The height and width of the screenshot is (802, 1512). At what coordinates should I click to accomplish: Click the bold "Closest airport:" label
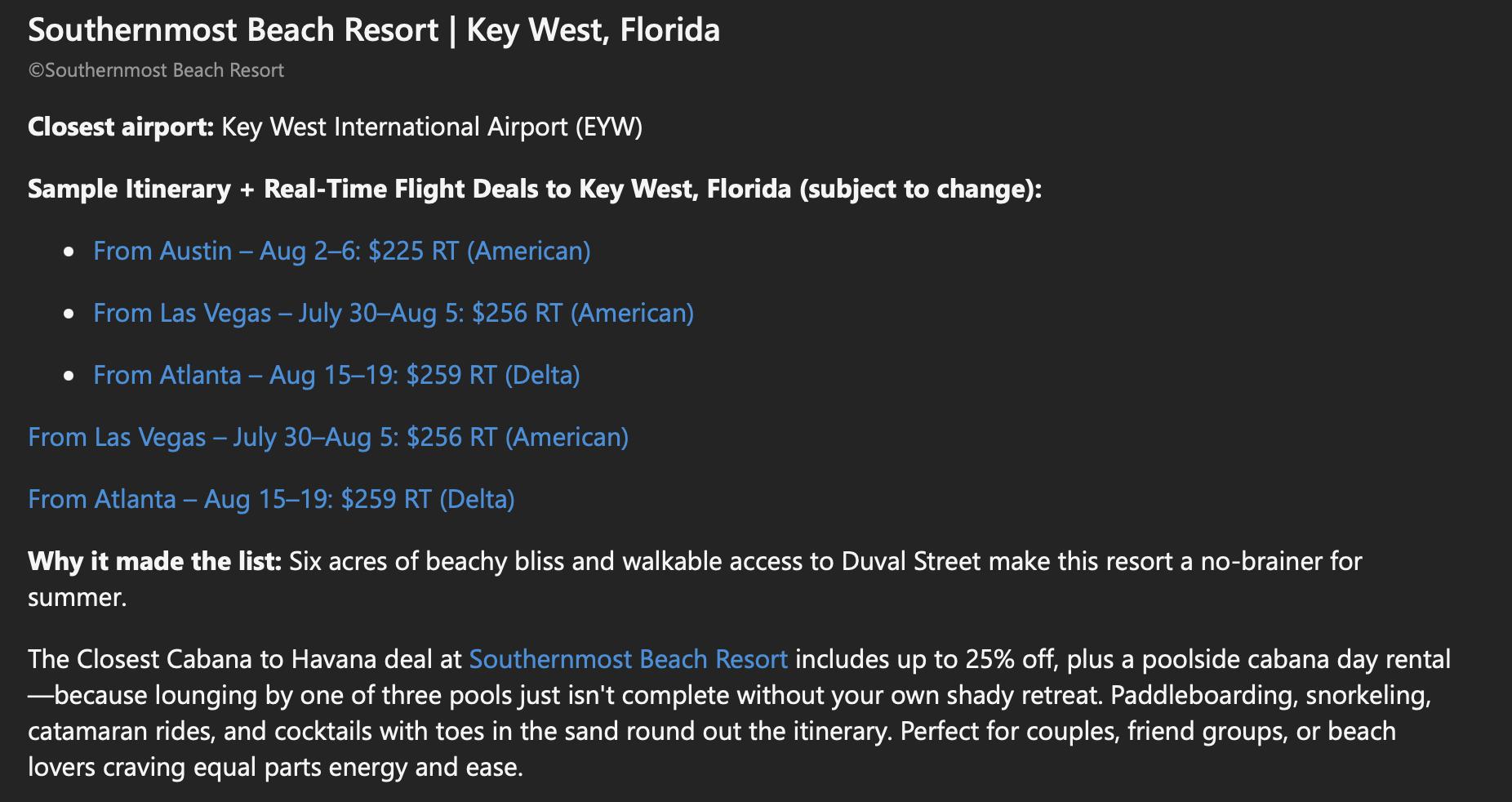[x=121, y=127]
